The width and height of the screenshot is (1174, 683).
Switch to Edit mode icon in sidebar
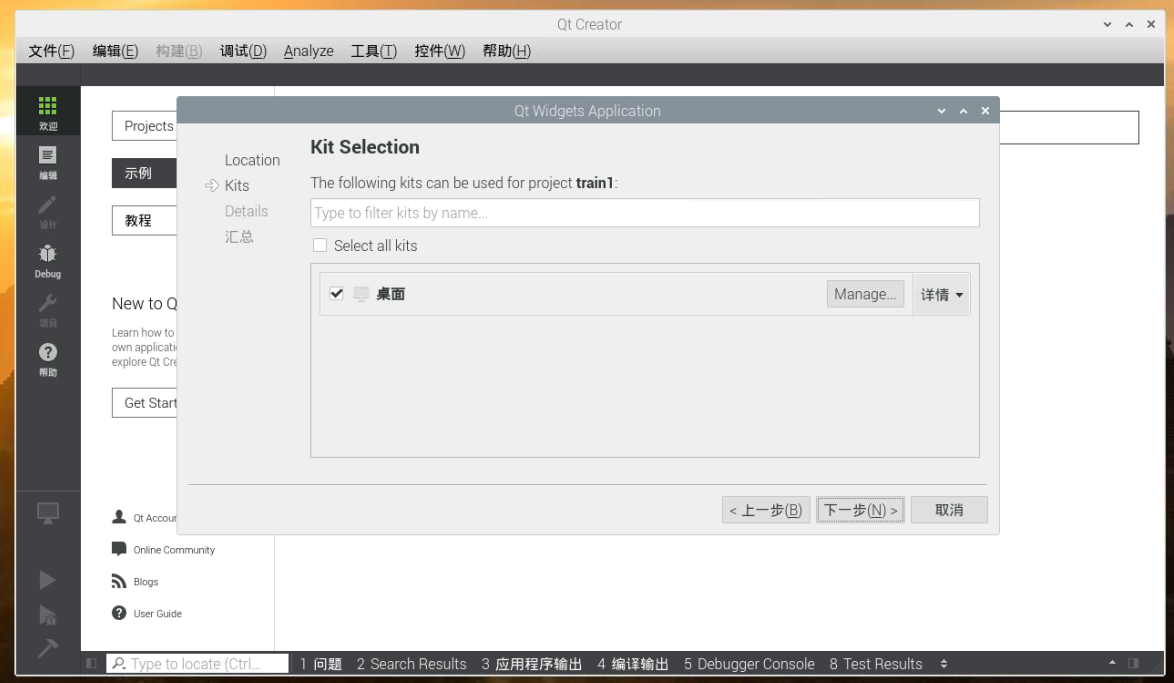[47, 162]
